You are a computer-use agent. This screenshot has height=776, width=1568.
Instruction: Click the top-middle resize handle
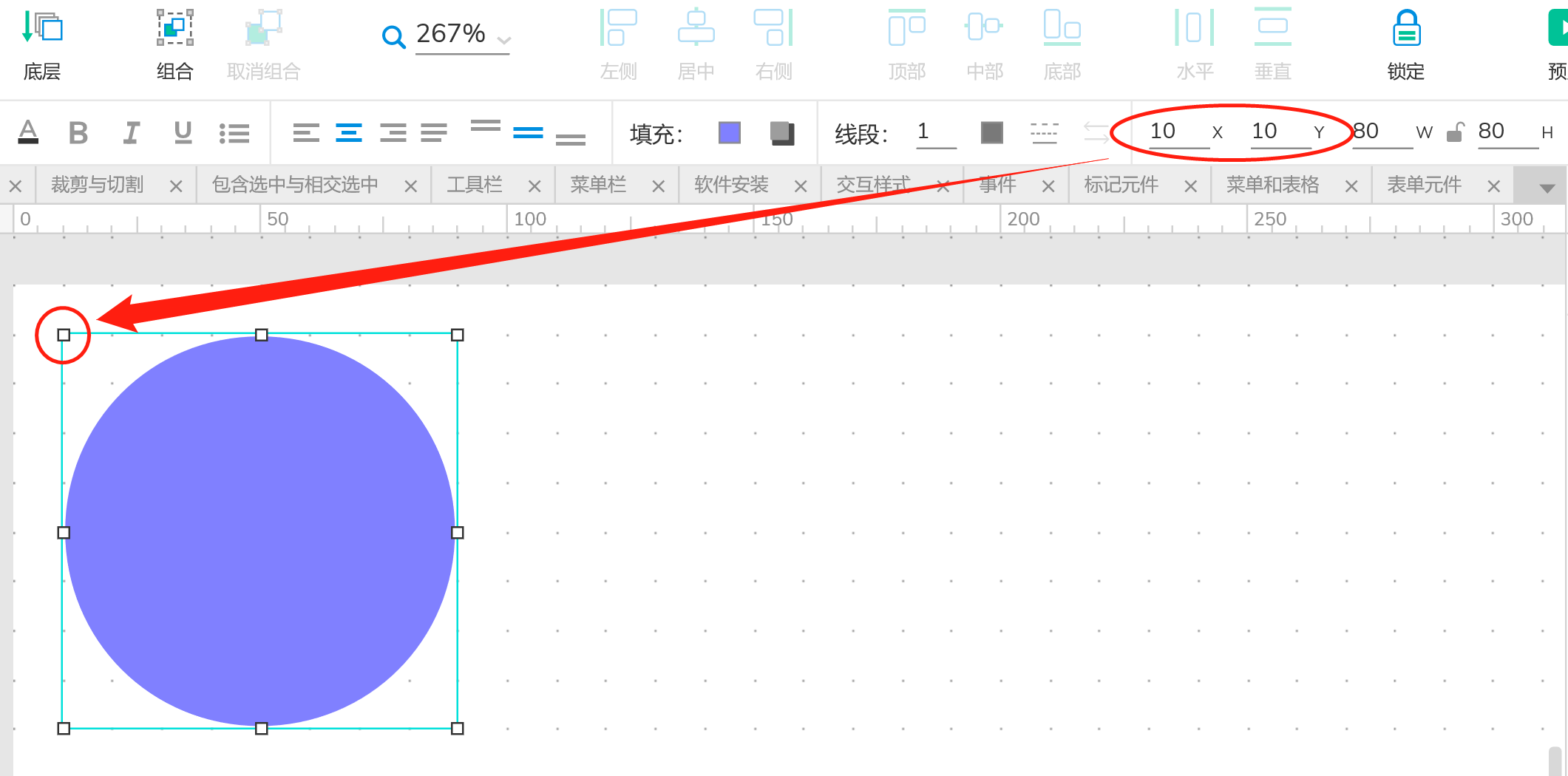(261, 335)
